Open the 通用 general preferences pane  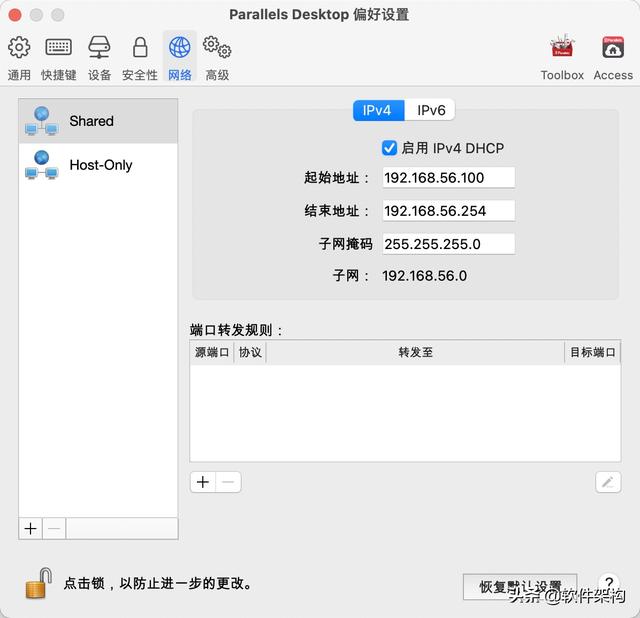tap(19, 57)
